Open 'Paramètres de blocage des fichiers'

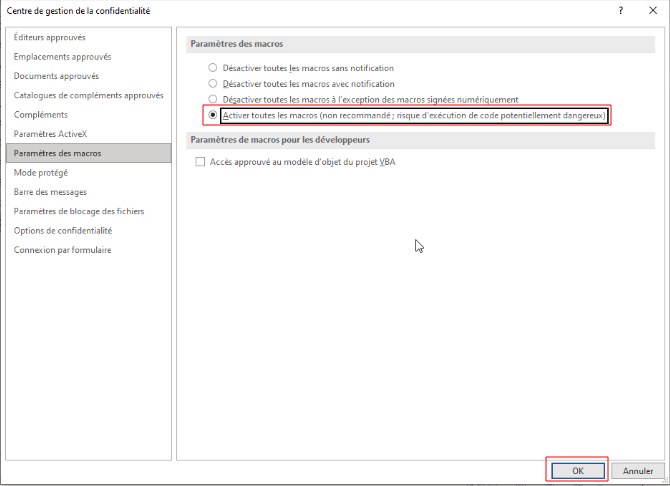pyautogui.click(x=79, y=211)
